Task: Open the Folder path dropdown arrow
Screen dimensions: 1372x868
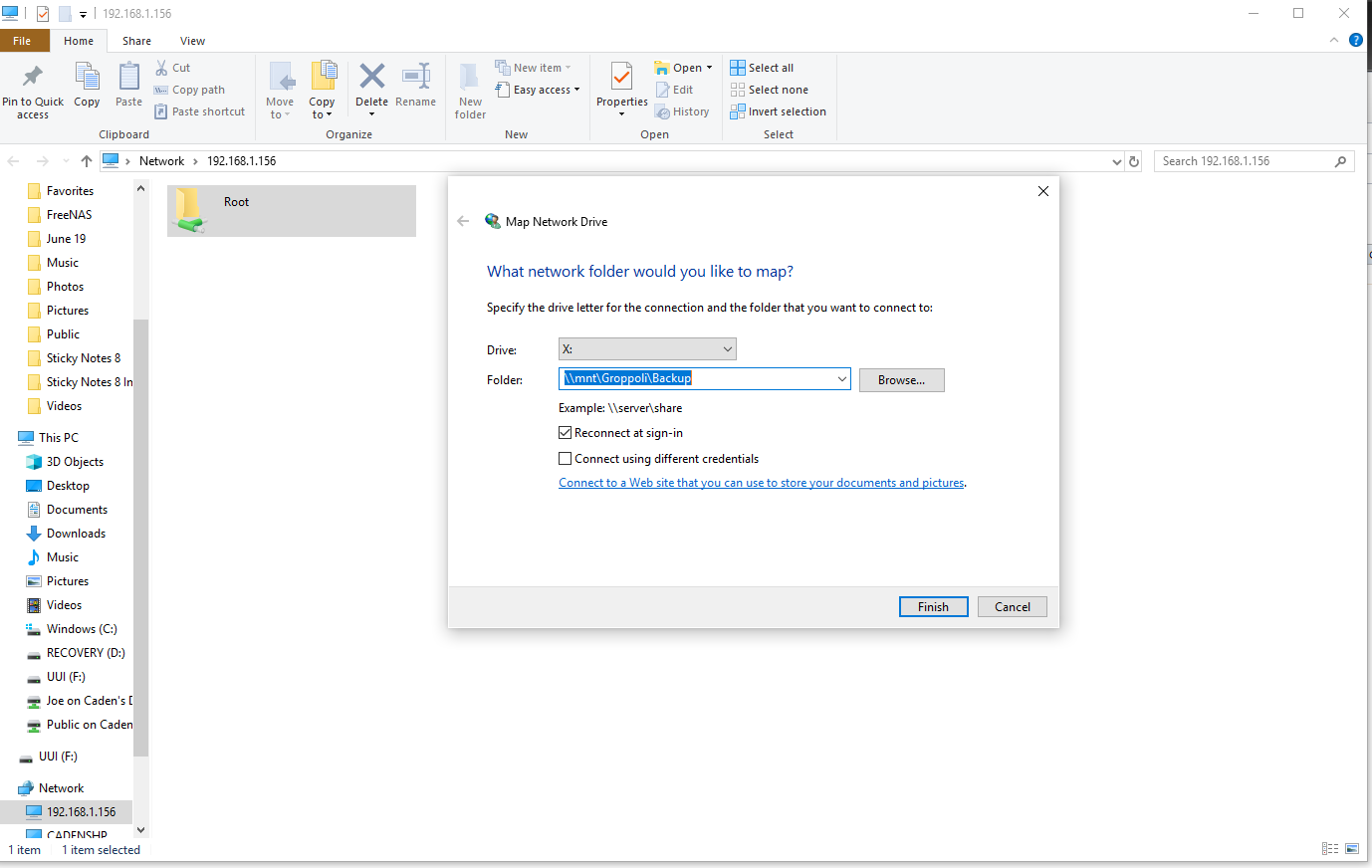Action: (x=841, y=379)
